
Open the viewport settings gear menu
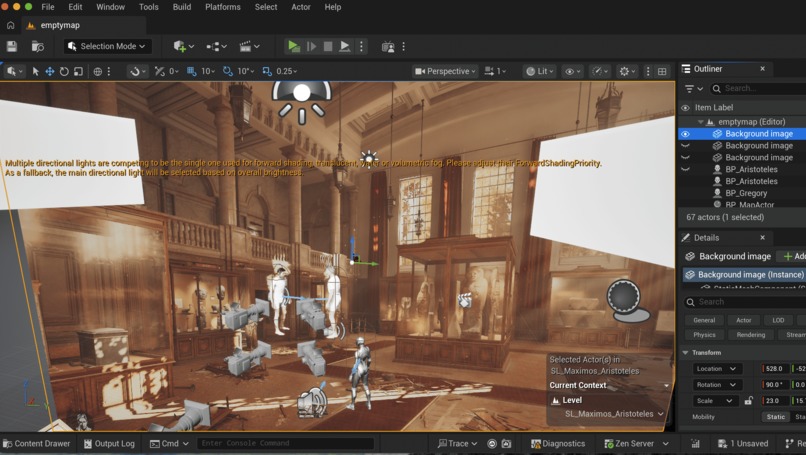[628, 71]
